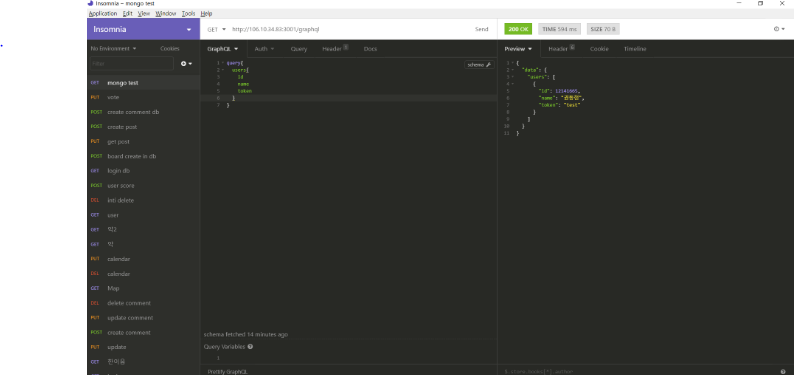This screenshot has height=375, width=797.
Task: Open the response Timeline tab
Action: [x=635, y=49]
